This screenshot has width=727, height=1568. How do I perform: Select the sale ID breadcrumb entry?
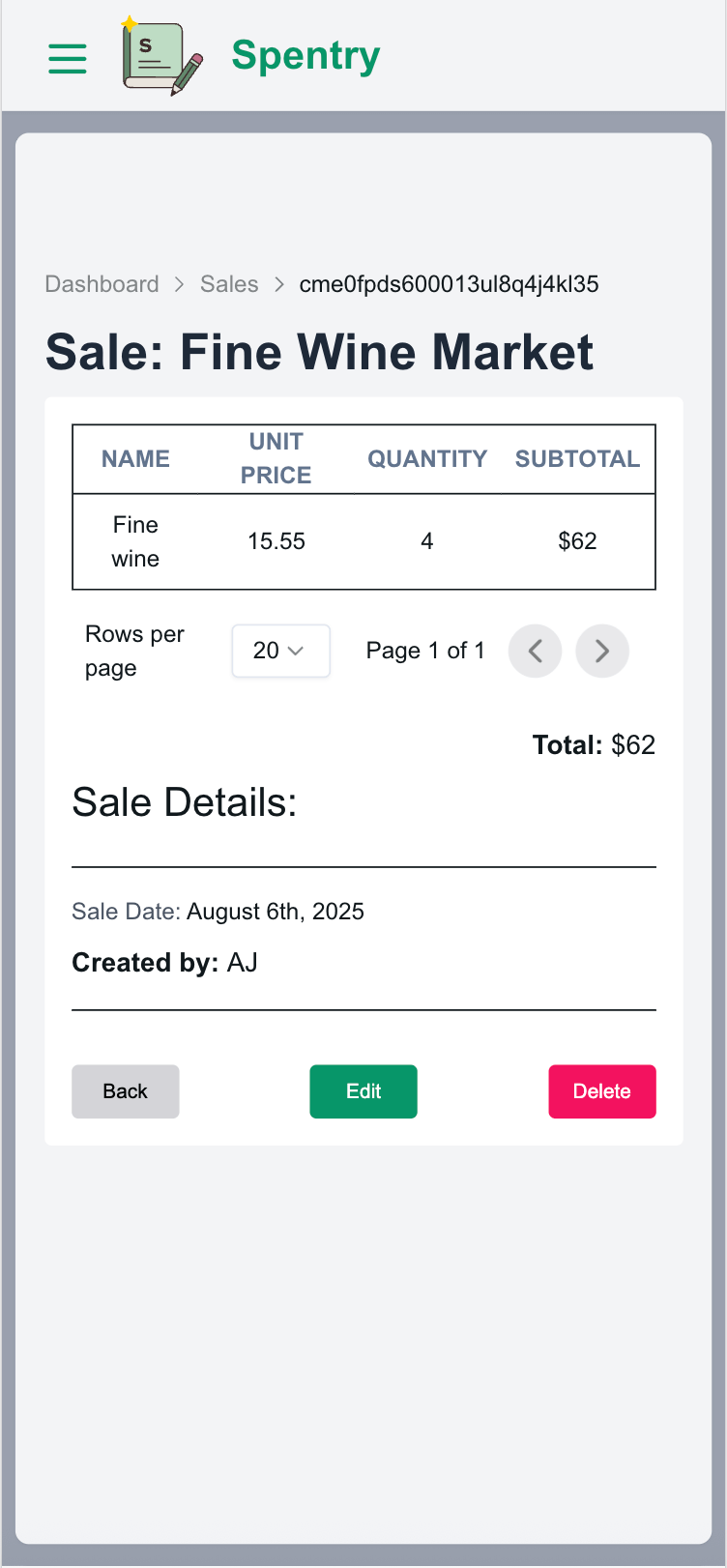click(x=449, y=283)
